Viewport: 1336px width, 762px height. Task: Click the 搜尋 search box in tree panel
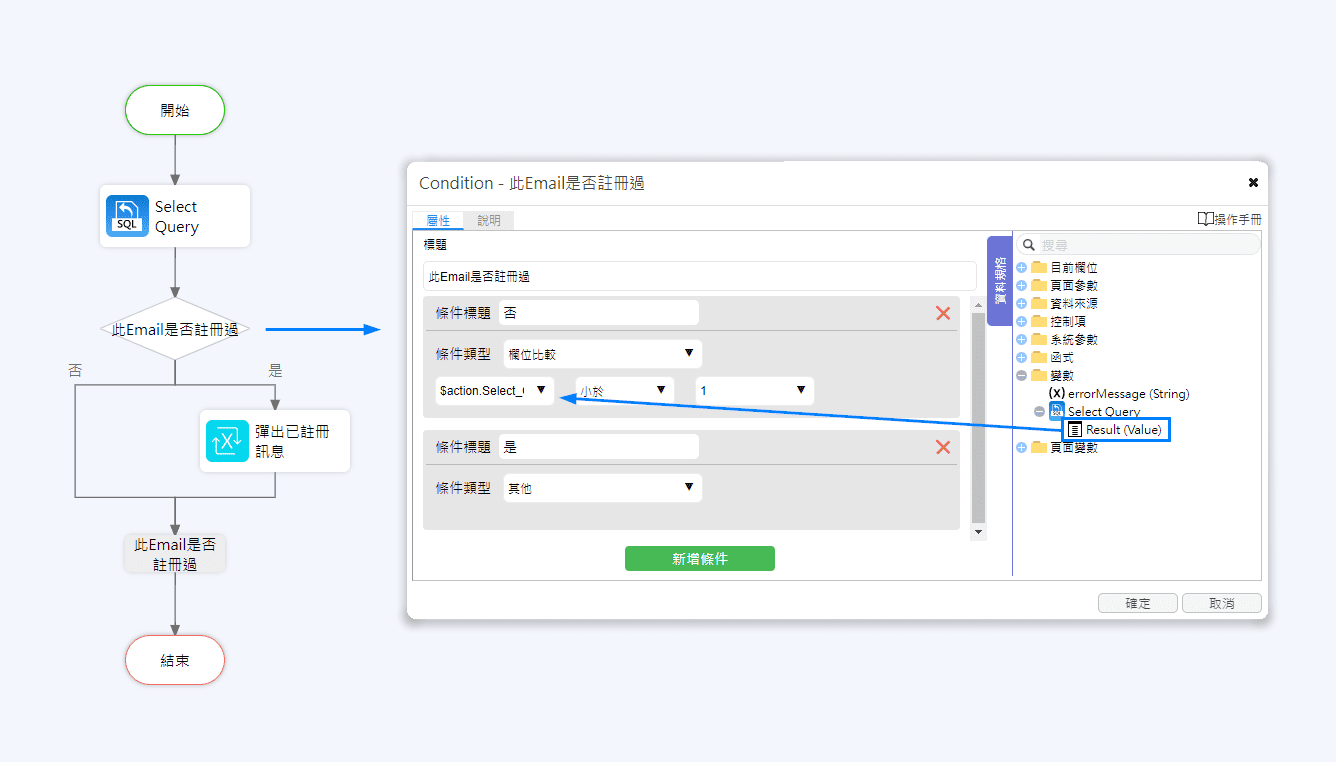pyautogui.click(x=1139, y=245)
